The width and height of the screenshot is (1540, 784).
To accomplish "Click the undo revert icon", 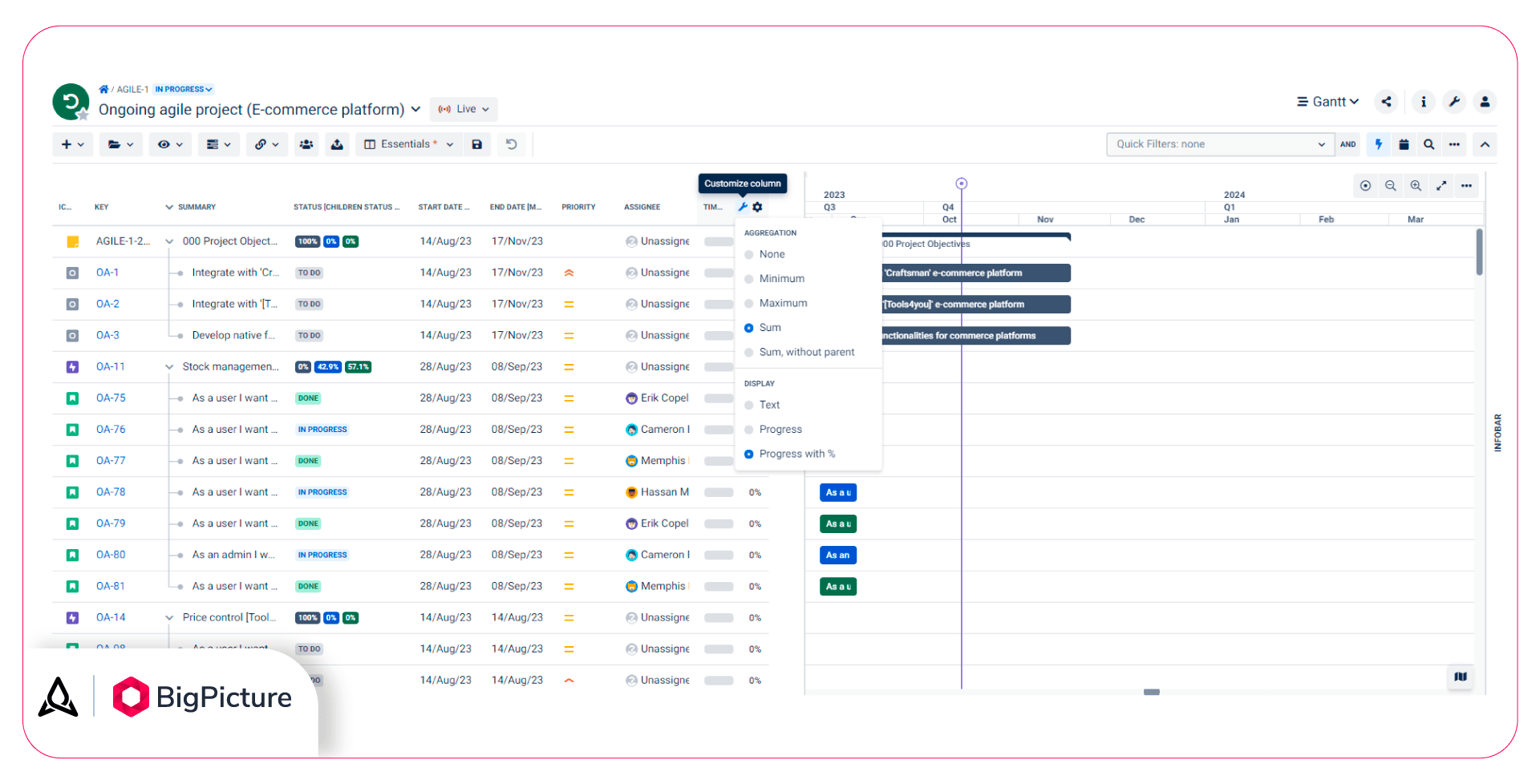I will 511,144.
